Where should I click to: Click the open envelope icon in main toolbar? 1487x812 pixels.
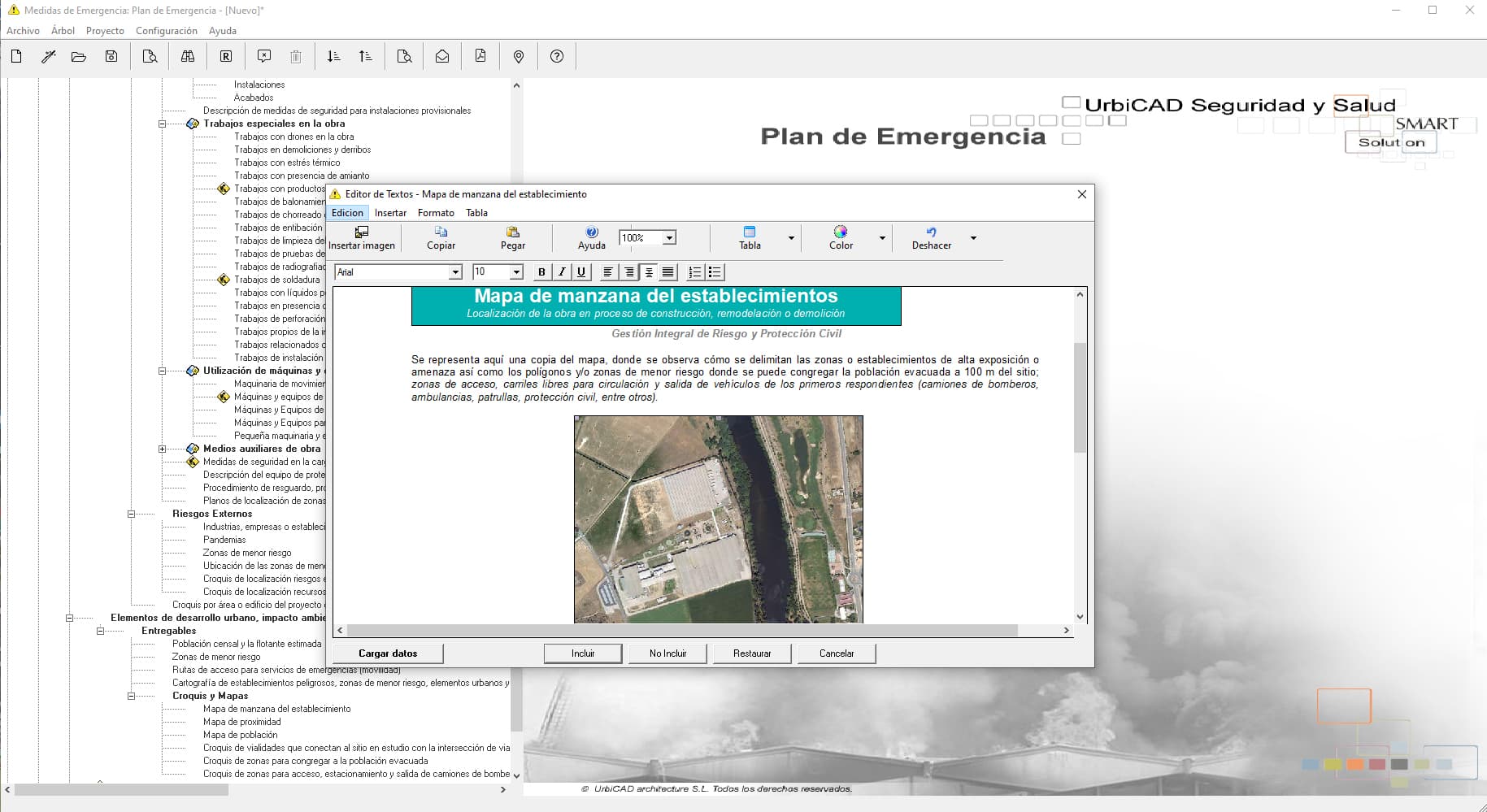(x=442, y=56)
